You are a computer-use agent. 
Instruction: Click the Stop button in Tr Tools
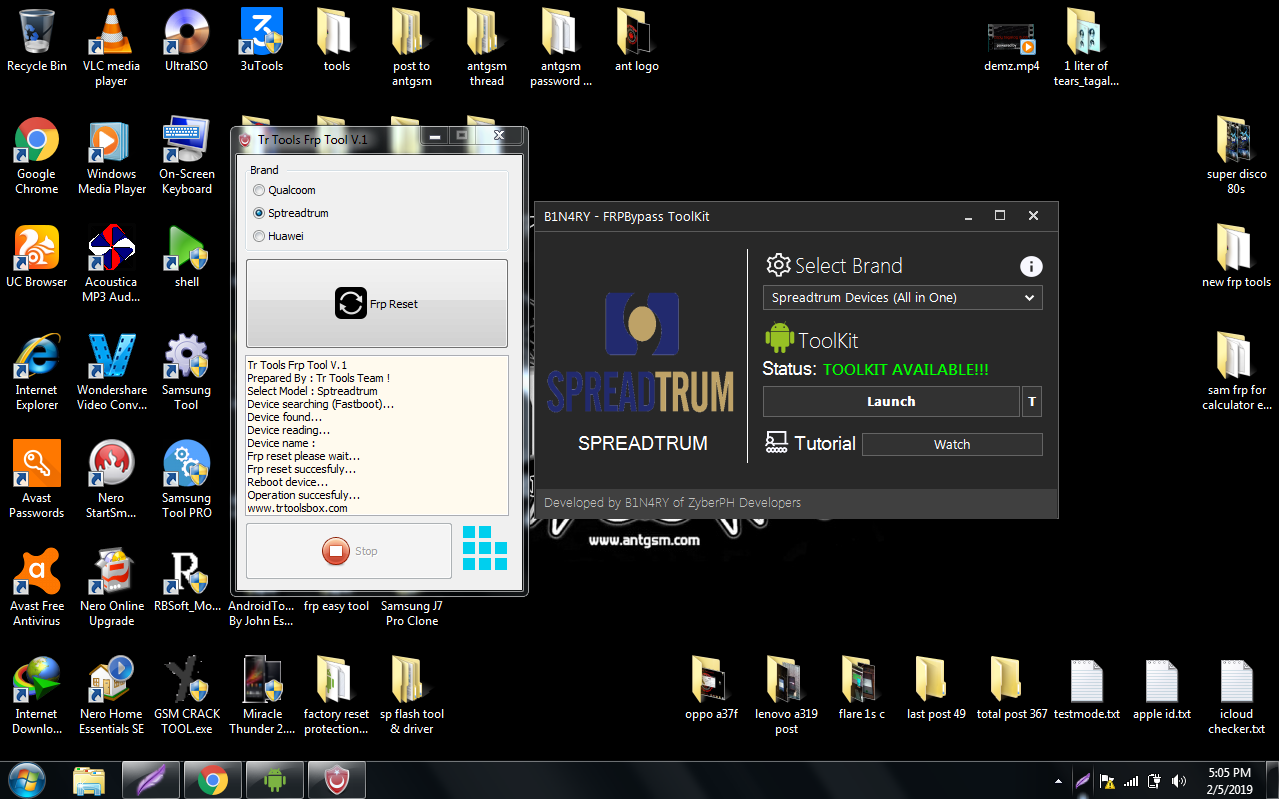(349, 551)
